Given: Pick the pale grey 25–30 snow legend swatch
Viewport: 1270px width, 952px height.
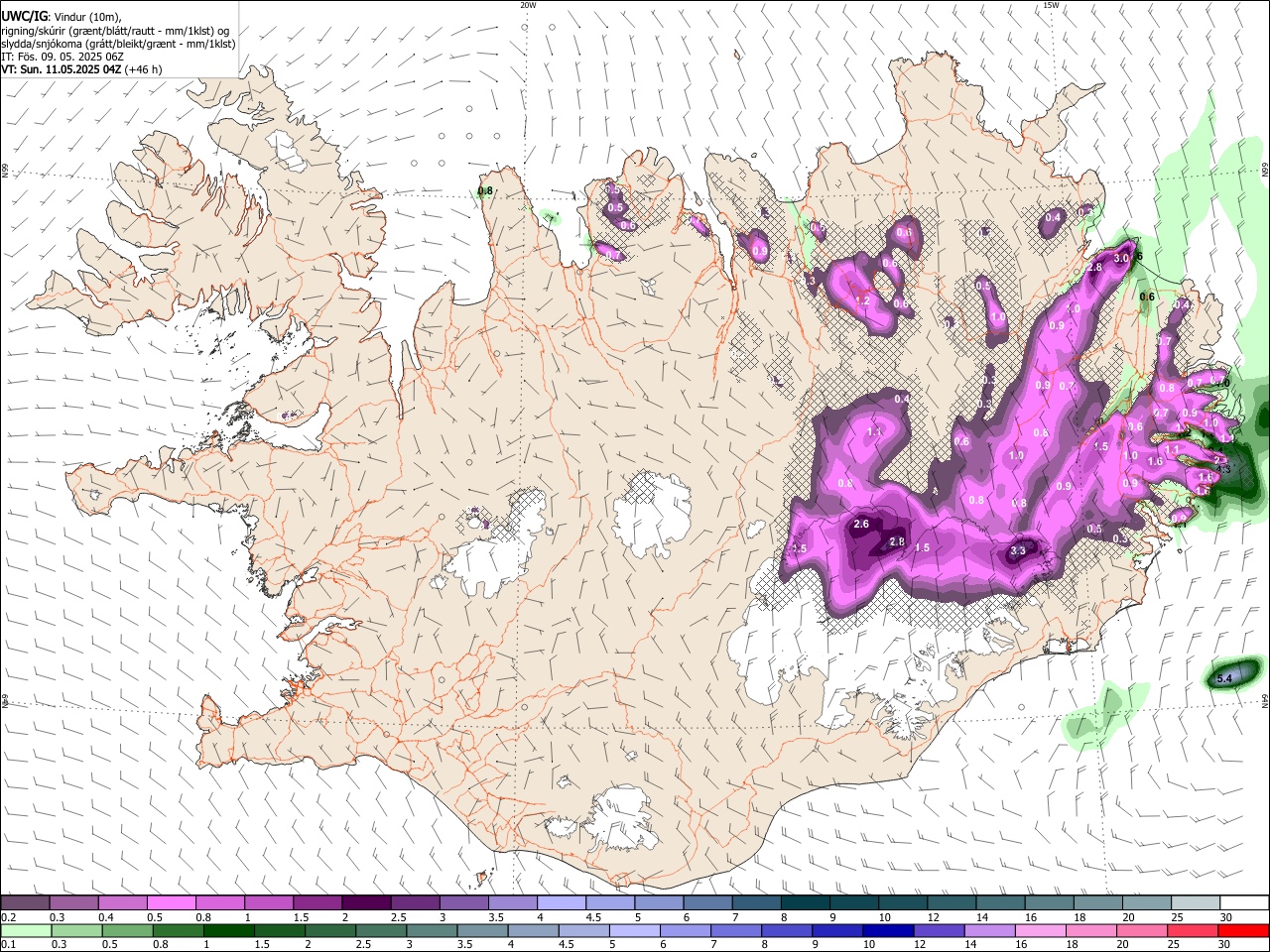Looking at the screenshot, I should click(1196, 903).
